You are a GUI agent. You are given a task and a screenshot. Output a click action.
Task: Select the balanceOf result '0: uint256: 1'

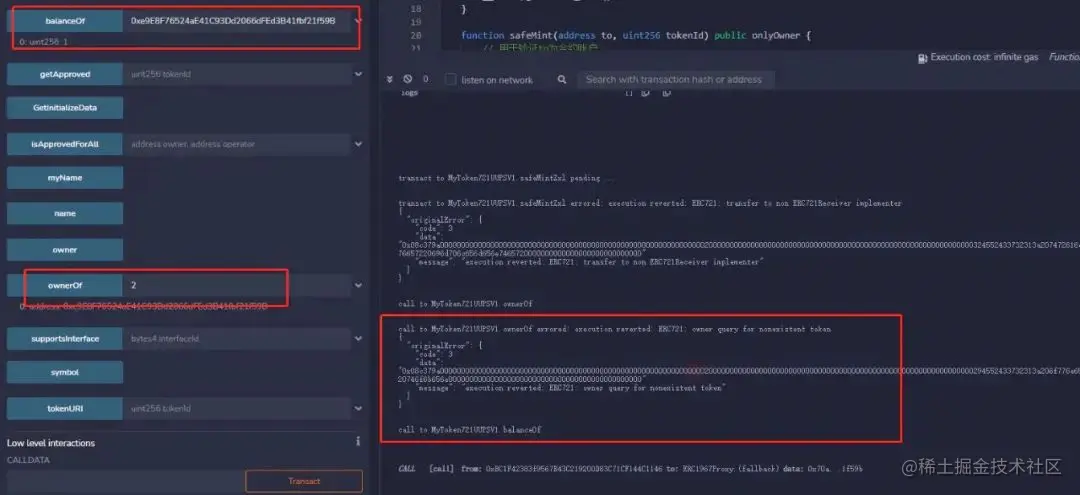[43, 42]
